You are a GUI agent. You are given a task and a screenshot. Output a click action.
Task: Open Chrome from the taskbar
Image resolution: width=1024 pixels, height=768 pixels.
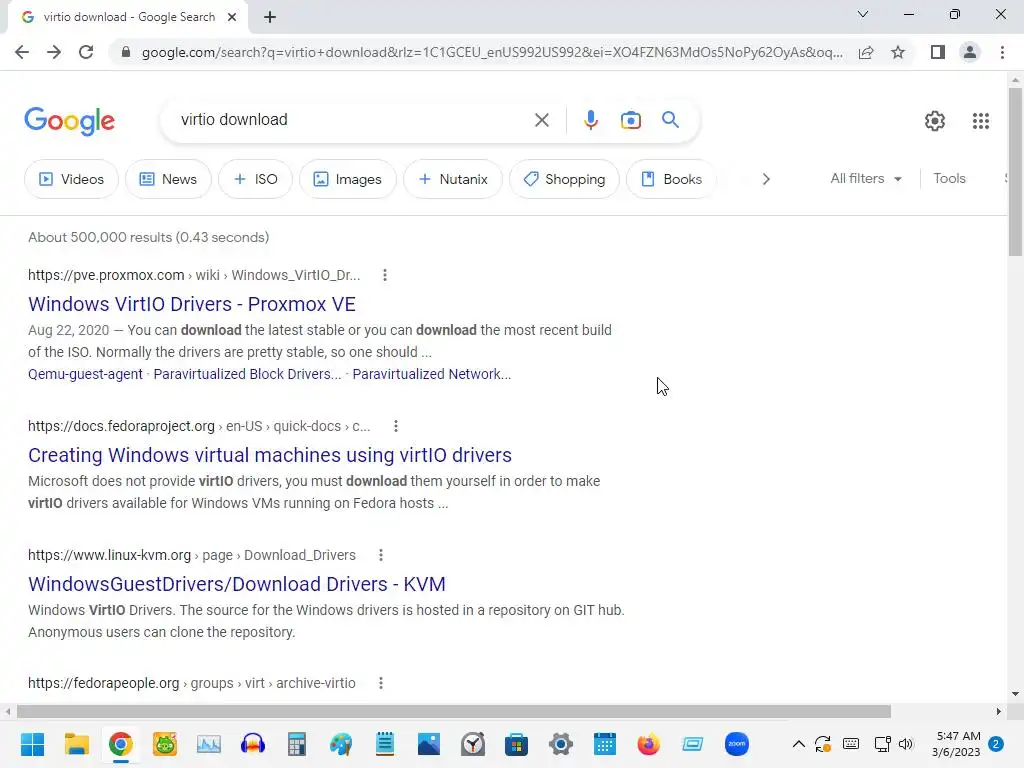(121, 744)
